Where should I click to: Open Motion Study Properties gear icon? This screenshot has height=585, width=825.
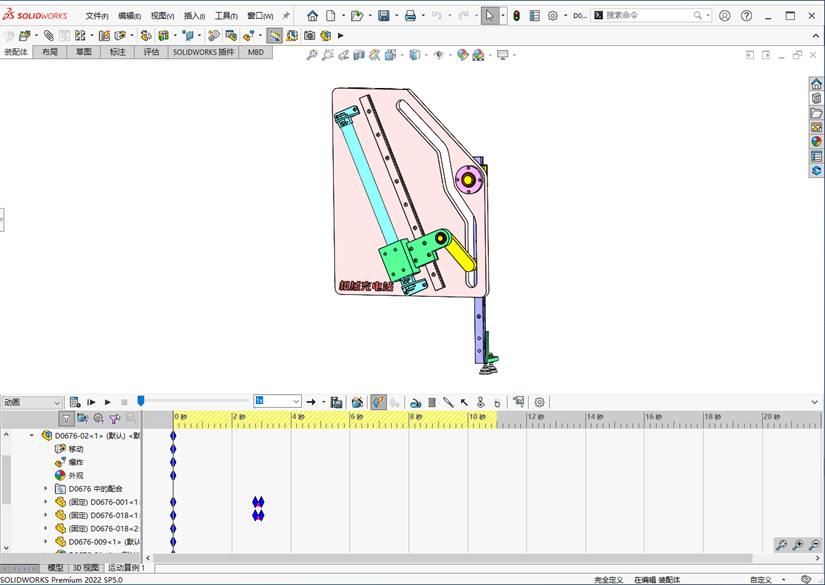[539, 402]
